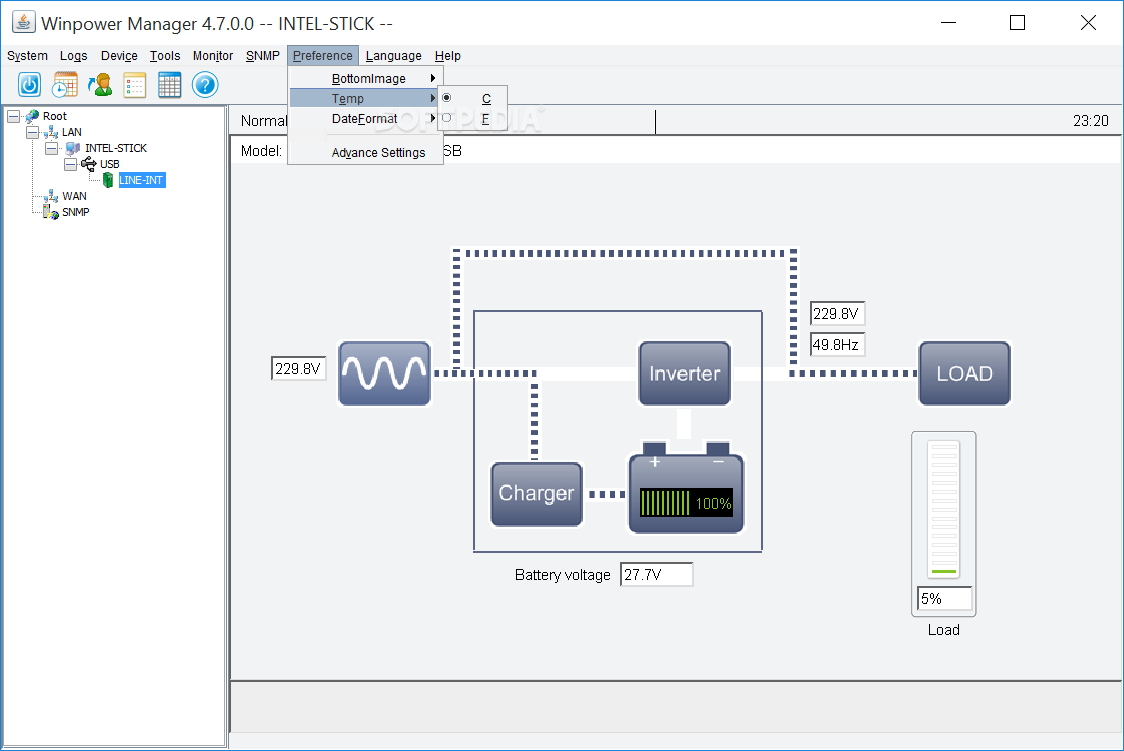1124x751 pixels.
Task: Expand the DateFormat submenu arrow
Action: coord(433,118)
